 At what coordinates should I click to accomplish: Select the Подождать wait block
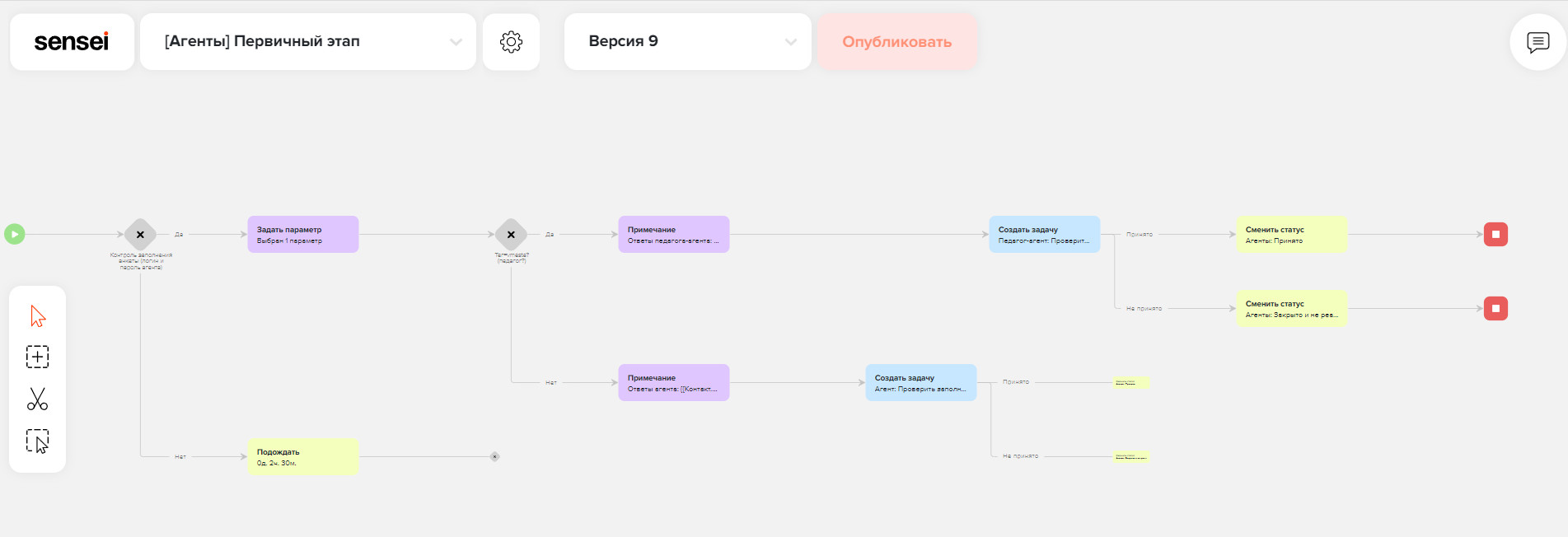click(302, 457)
